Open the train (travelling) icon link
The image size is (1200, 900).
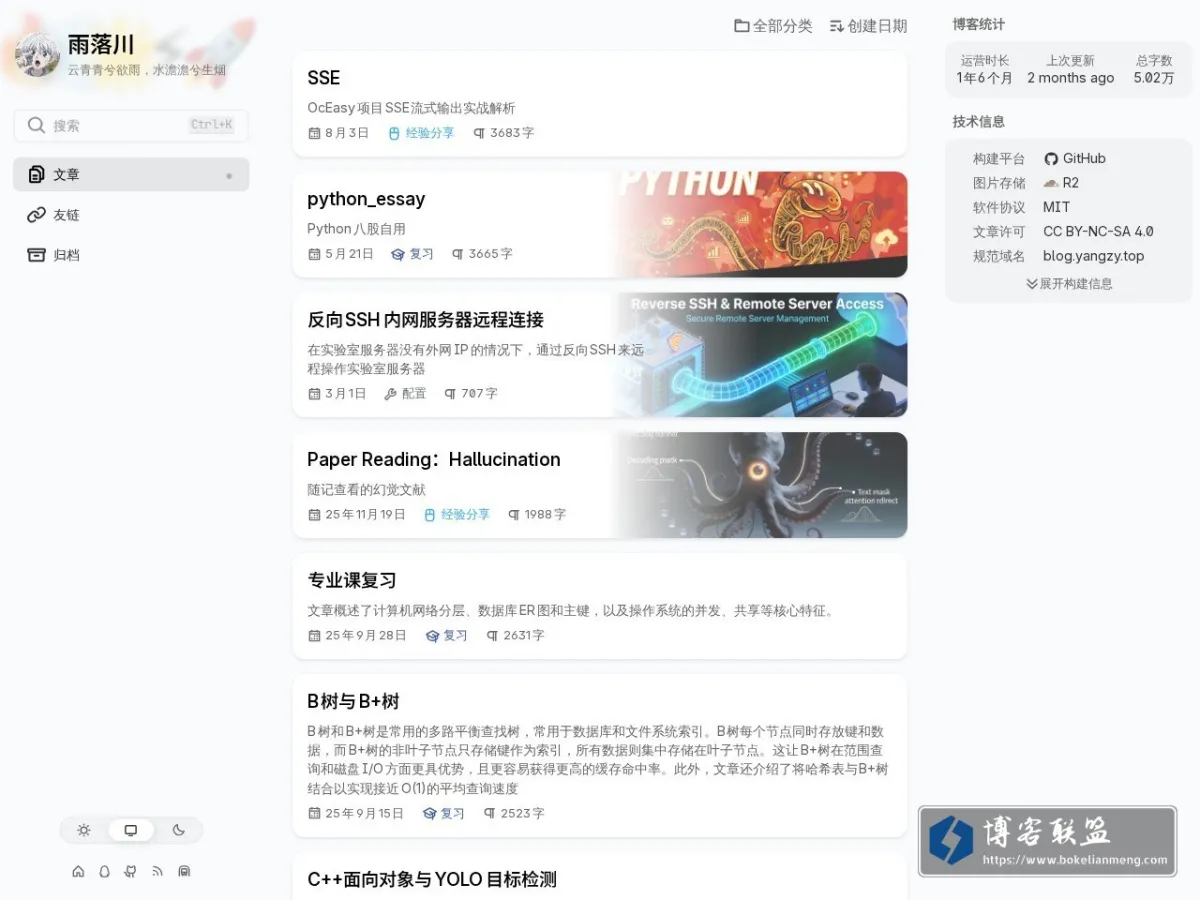point(184,871)
